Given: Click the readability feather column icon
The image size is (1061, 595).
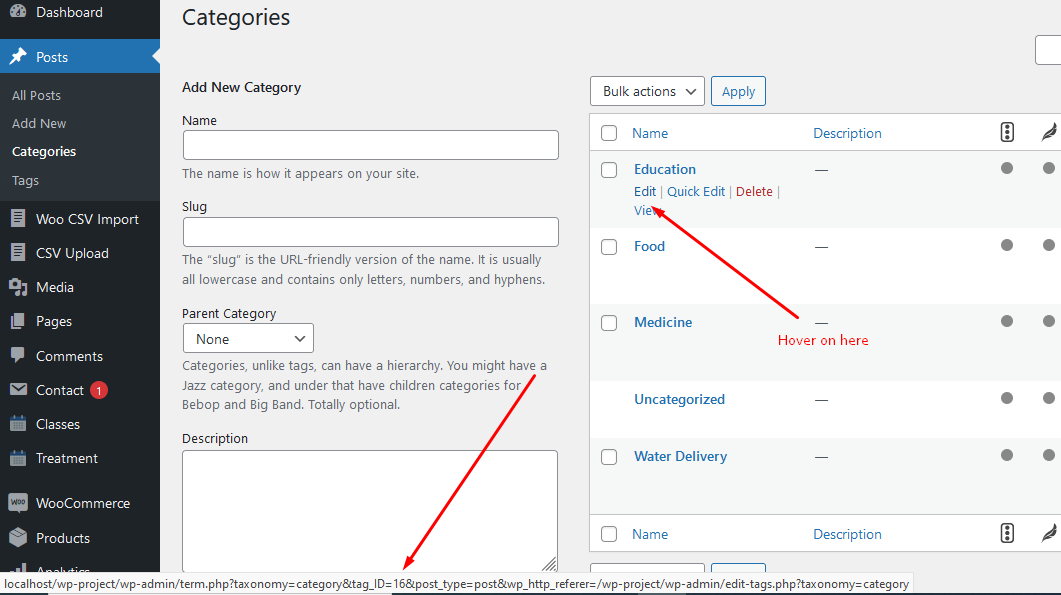Looking at the screenshot, I should 1049,132.
